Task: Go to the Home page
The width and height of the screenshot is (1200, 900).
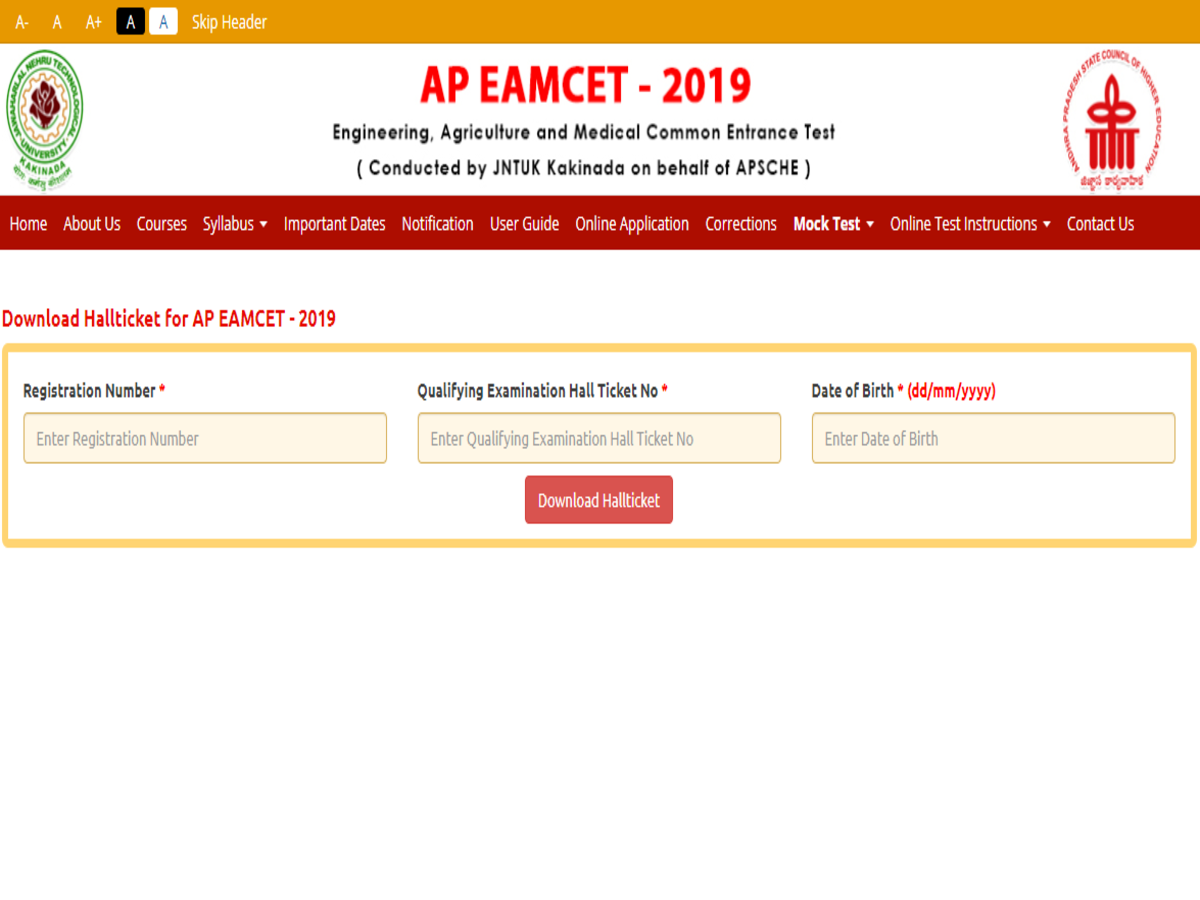Action: click(28, 224)
